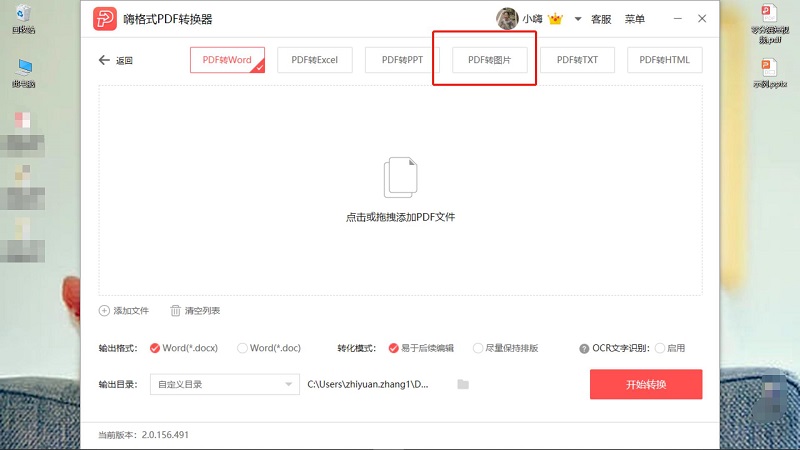Open the 菜单 menu

point(635,19)
